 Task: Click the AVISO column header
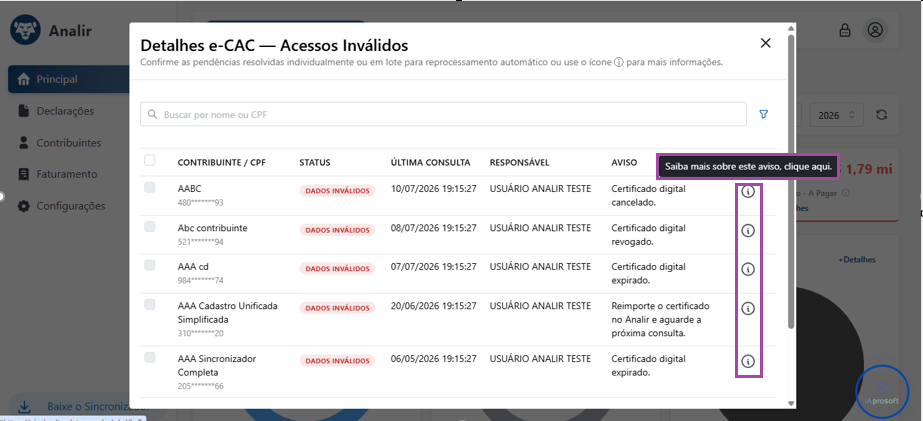tap(624, 163)
